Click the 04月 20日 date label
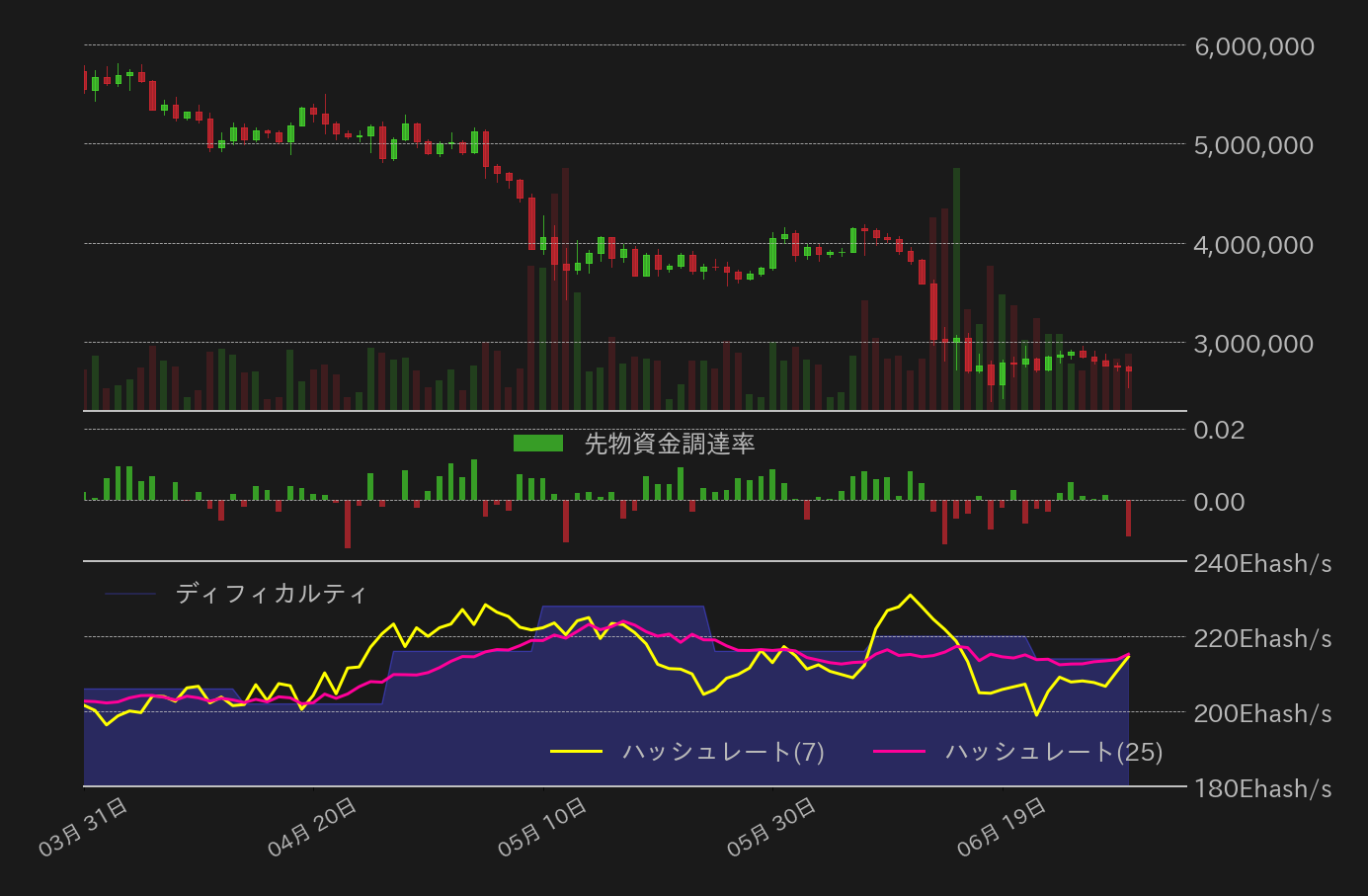 313,827
